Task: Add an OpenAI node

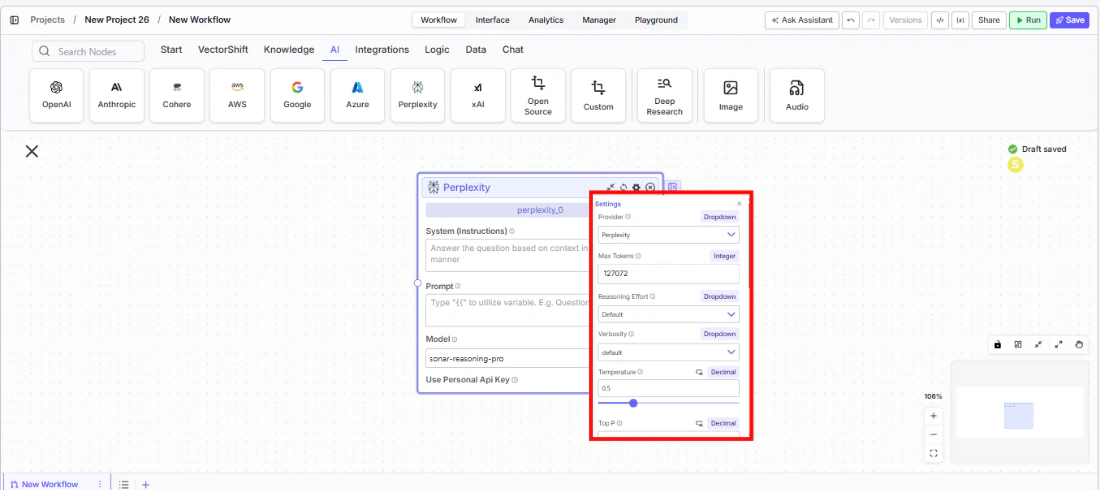Action: (57, 95)
